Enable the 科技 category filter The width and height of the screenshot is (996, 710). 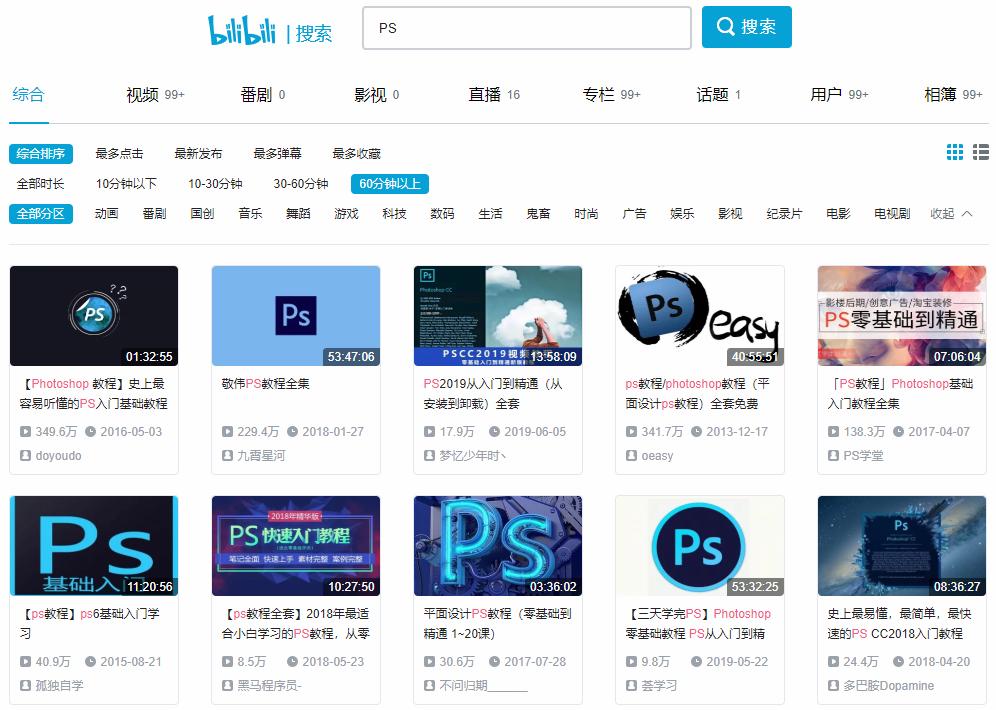click(x=394, y=213)
